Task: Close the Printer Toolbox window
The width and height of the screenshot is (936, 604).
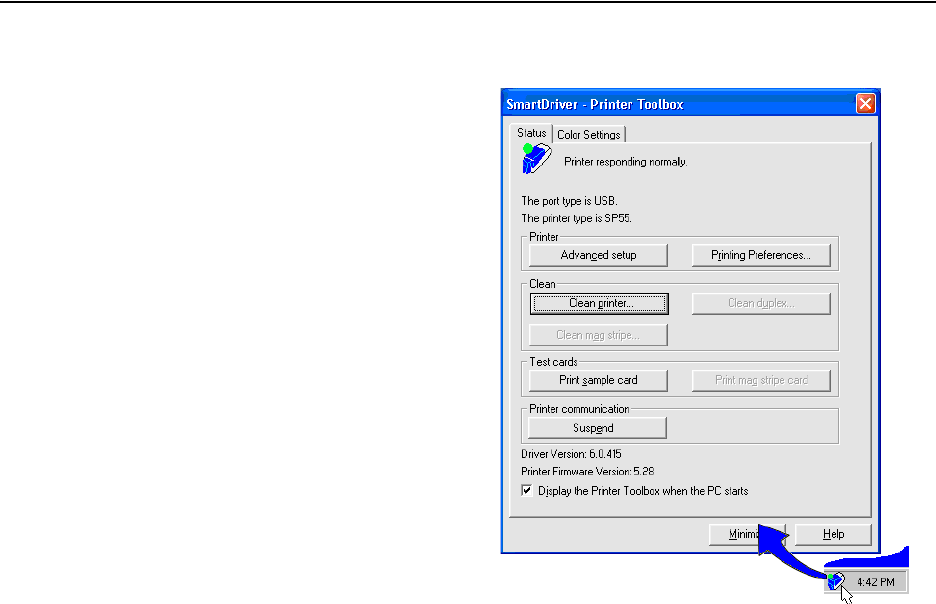Action: pyautogui.click(x=865, y=104)
